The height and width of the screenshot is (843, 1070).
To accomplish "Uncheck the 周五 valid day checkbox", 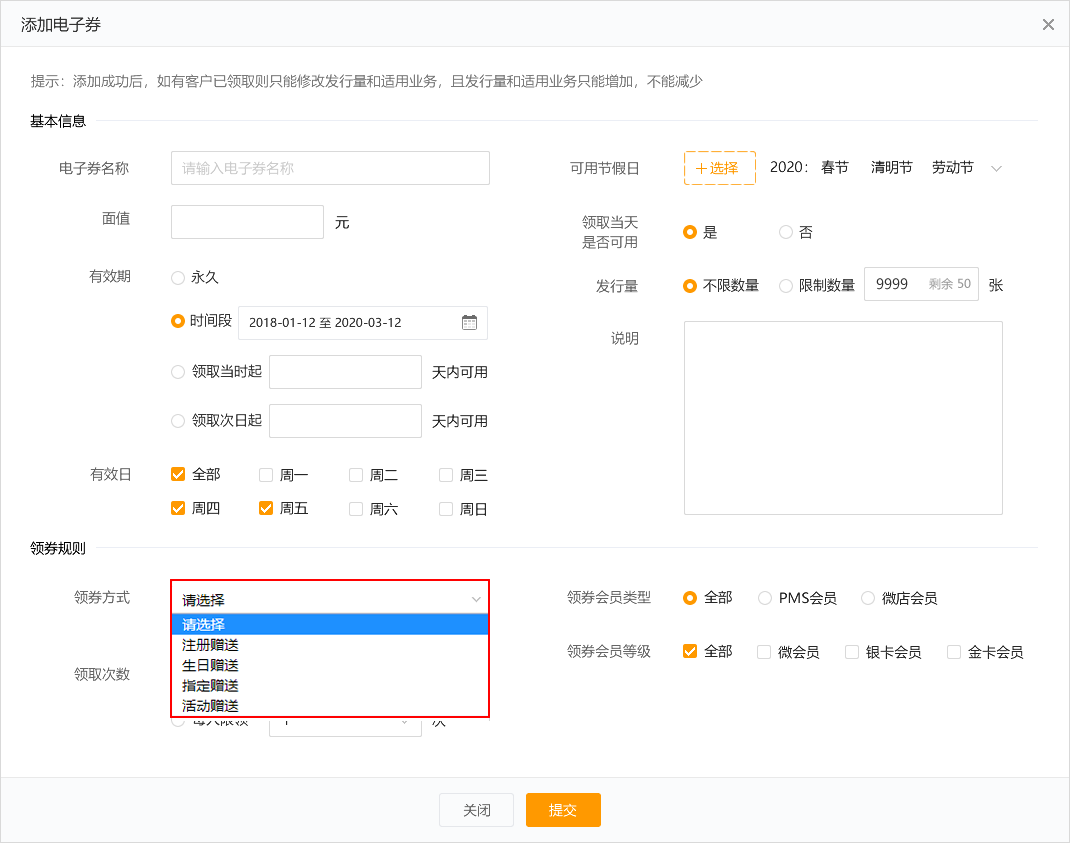I will [x=266, y=508].
